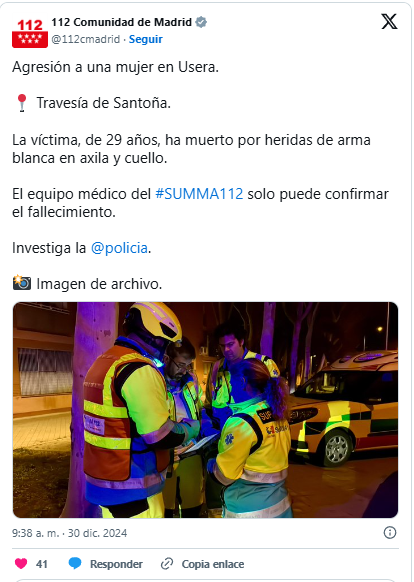Click the tweet text about Usera
Image resolution: width=414 pixels, height=582 pixels.
click(x=115, y=67)
